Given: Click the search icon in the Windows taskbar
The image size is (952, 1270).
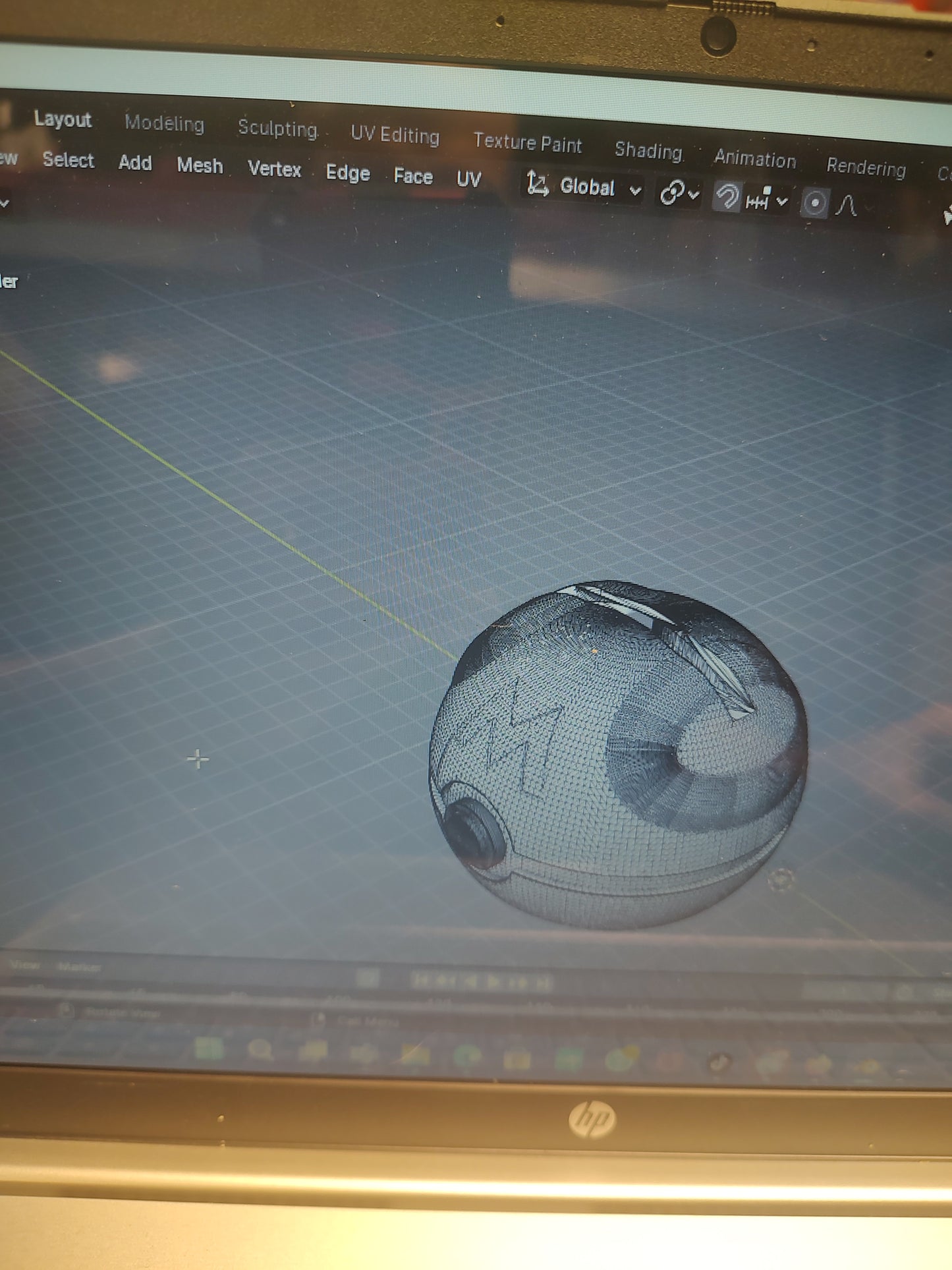Looking at the screenshot, I should tap(261, 1049).
